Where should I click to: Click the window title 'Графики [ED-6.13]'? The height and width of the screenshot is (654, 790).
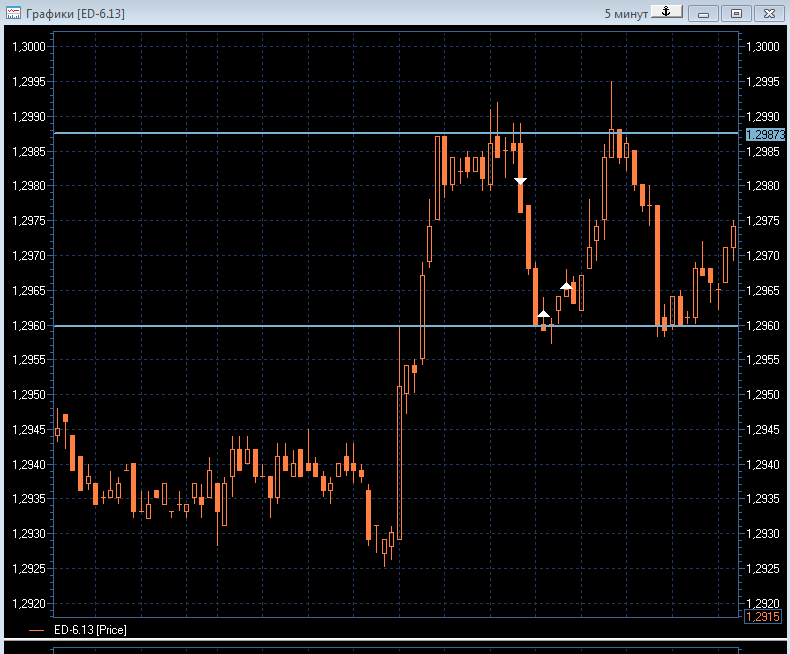[x=75, y=14]
